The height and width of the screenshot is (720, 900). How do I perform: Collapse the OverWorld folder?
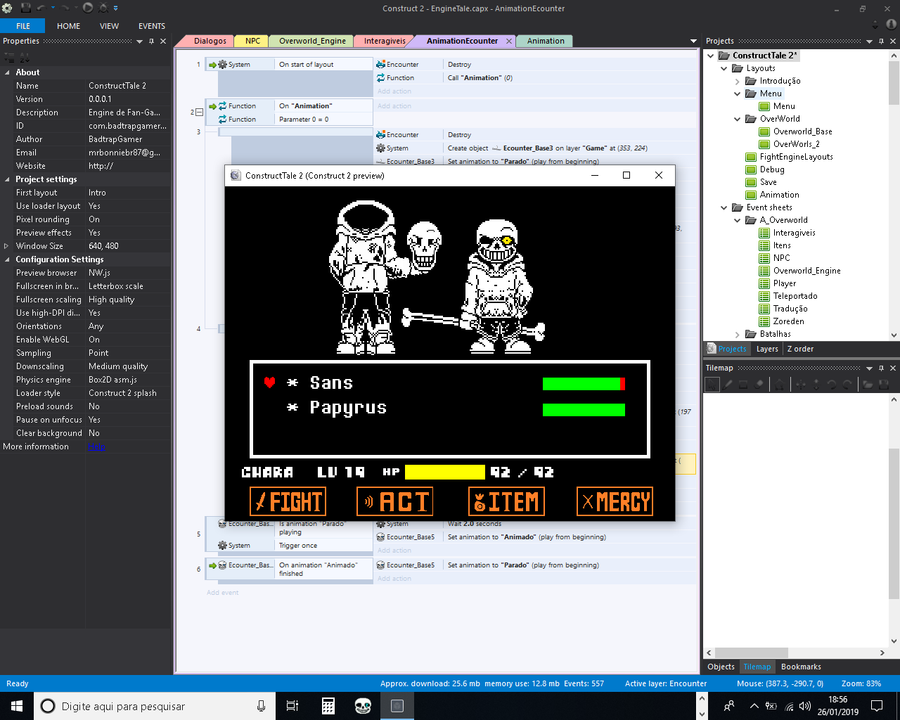738,119
